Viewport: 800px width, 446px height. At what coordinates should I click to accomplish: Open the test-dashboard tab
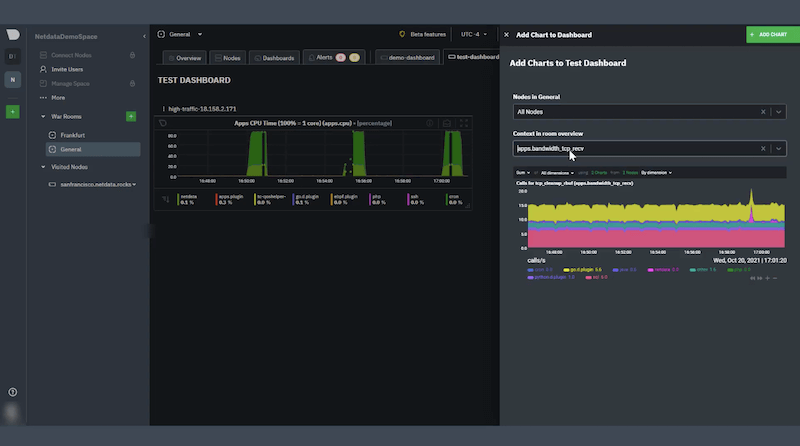(x=473, y=57)
